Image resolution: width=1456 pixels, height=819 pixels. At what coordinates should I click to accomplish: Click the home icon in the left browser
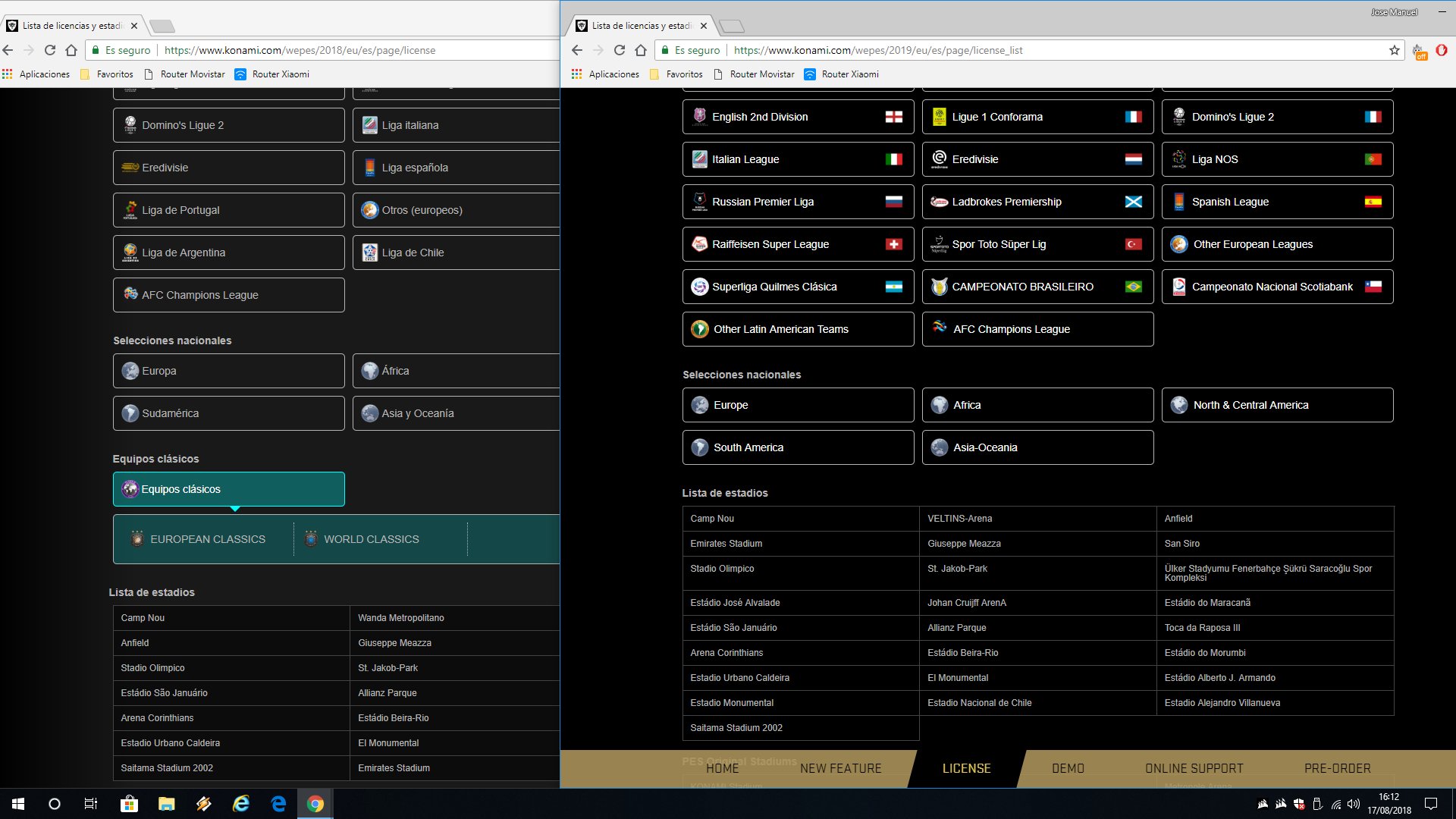click(71, 50)
